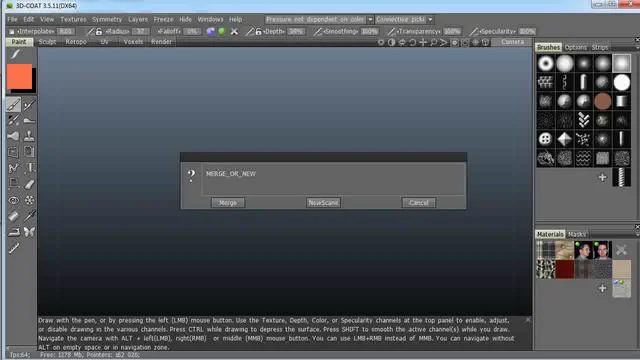The height and width of the screenshot is (360, 640).
Task: Click camera rotate icon in view toolbar
Action: coord(413,42)
